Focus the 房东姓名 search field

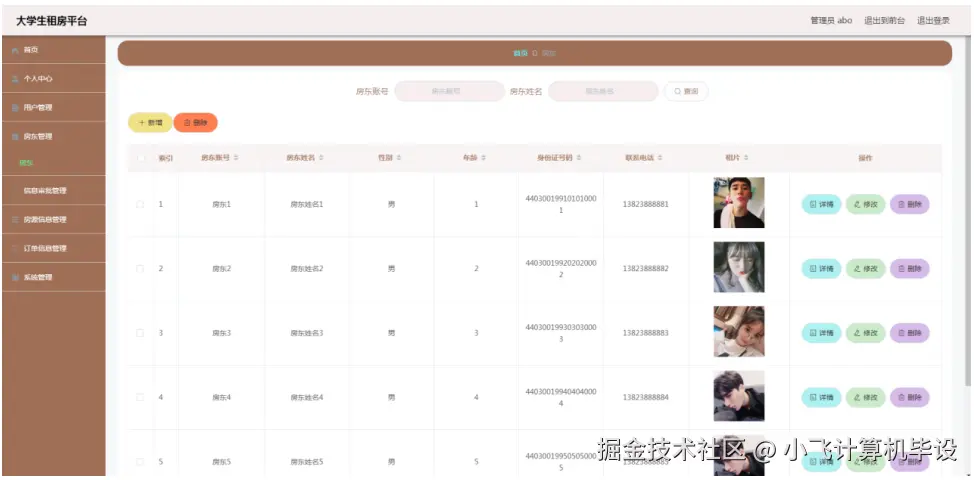603,91
